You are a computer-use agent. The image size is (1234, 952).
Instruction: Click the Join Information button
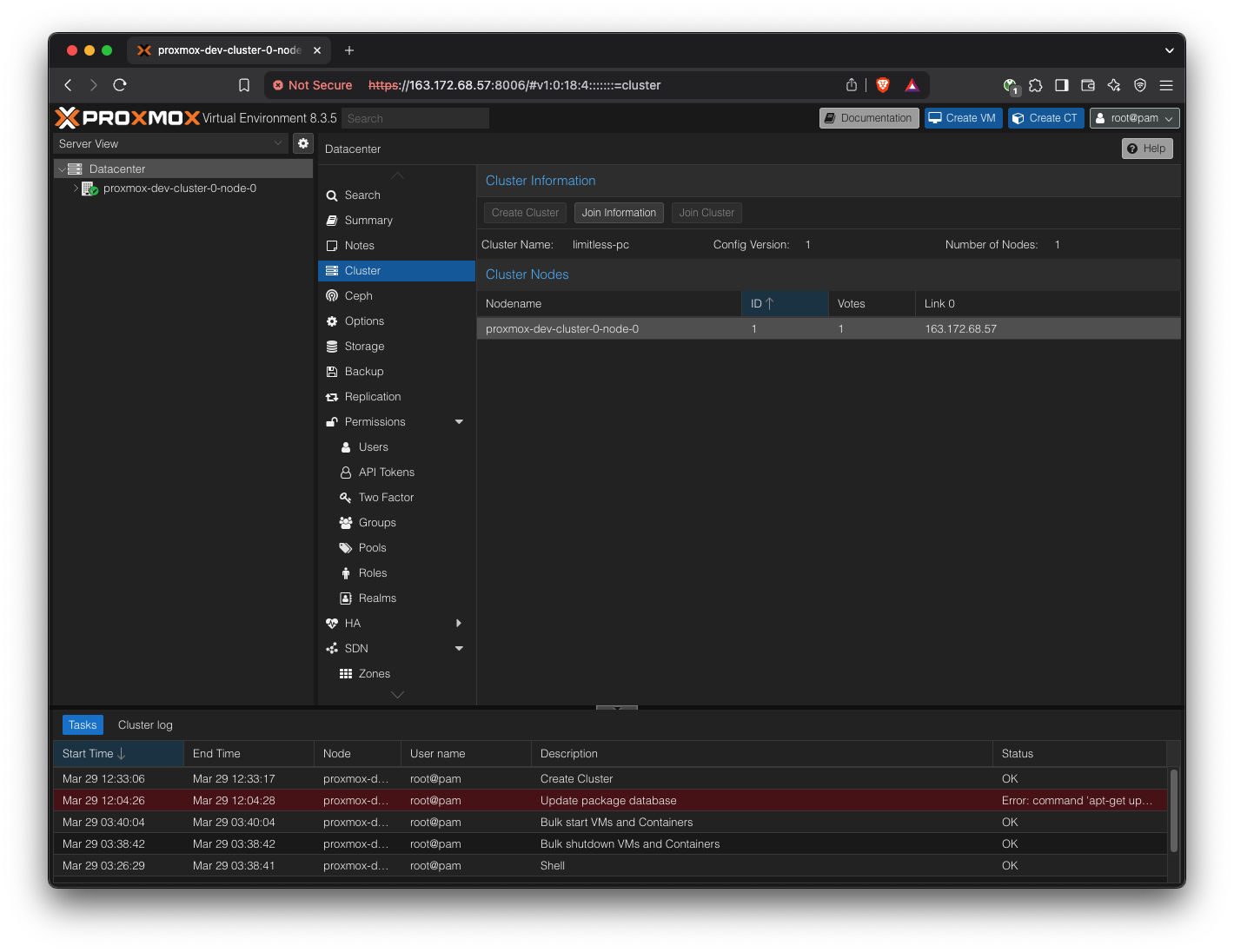pyautogui.click(x=619, y=213)
